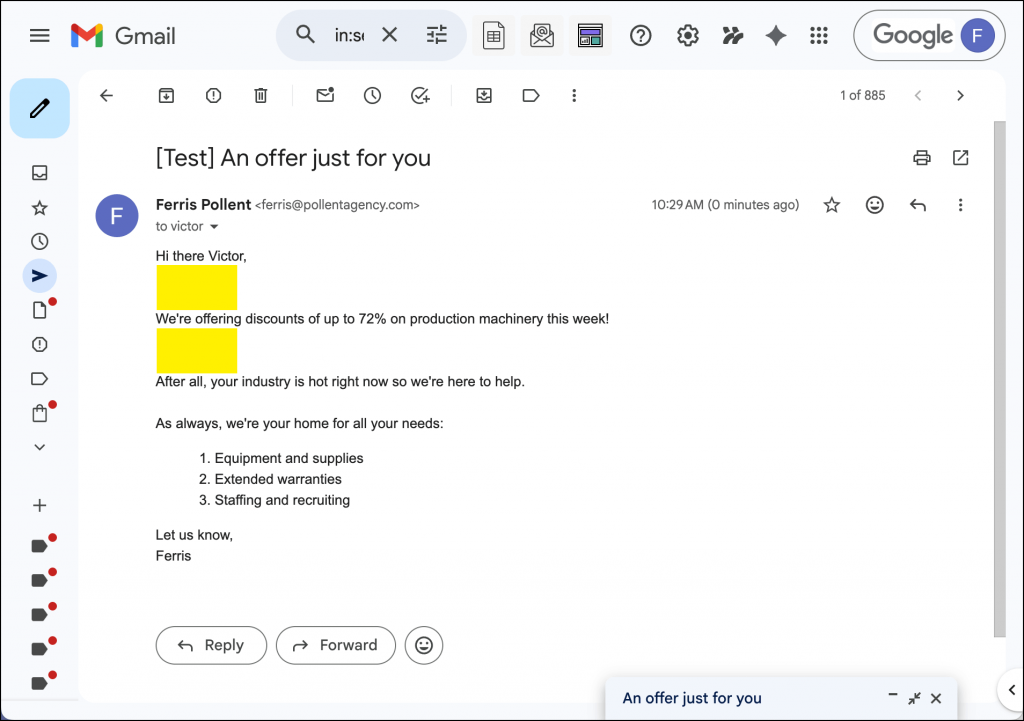The image size is (1024, 721).
Task: Open outline label icon below Spam in sidebar
Action: pos(40,379)
